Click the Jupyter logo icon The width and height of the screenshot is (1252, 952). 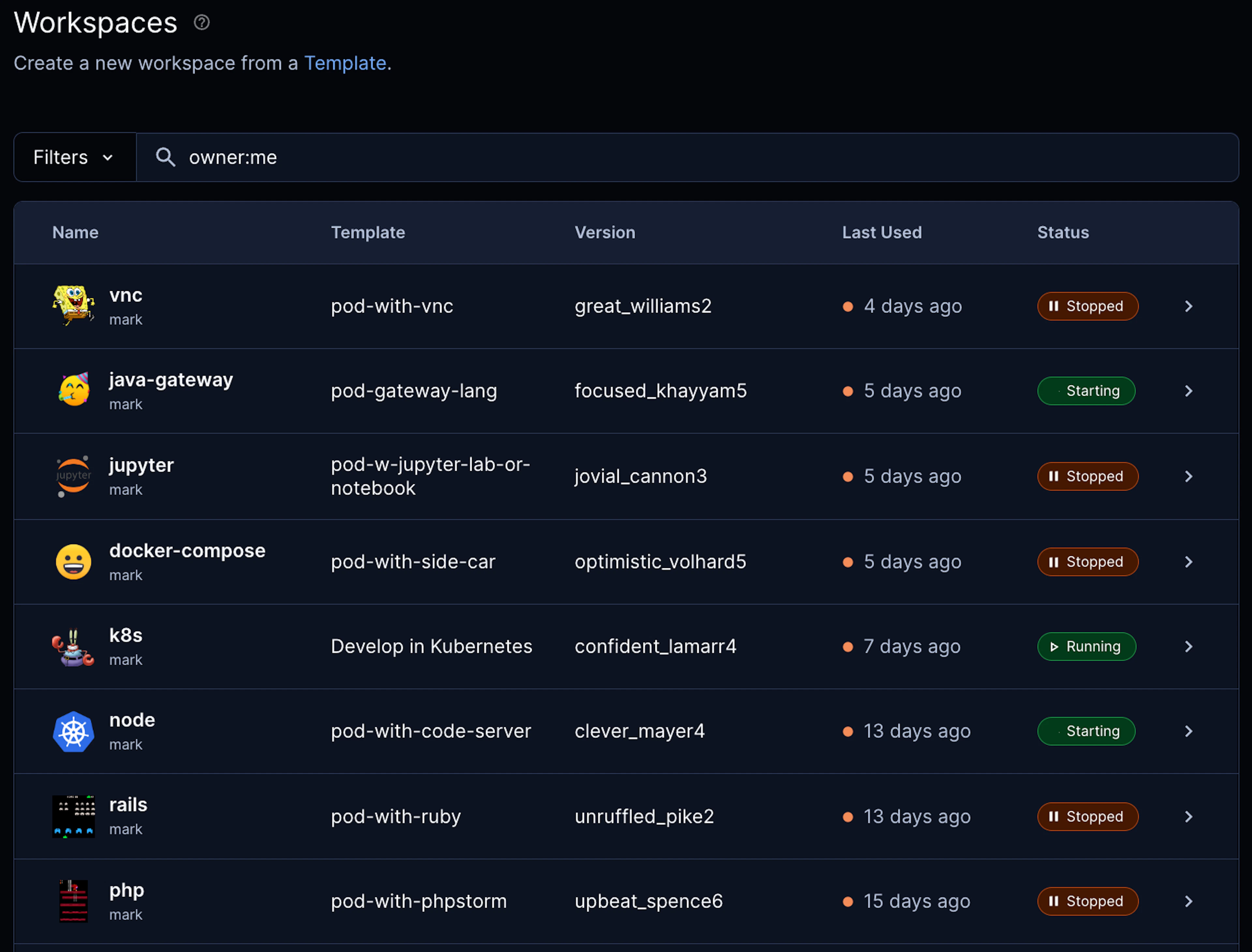click(74, 476)
